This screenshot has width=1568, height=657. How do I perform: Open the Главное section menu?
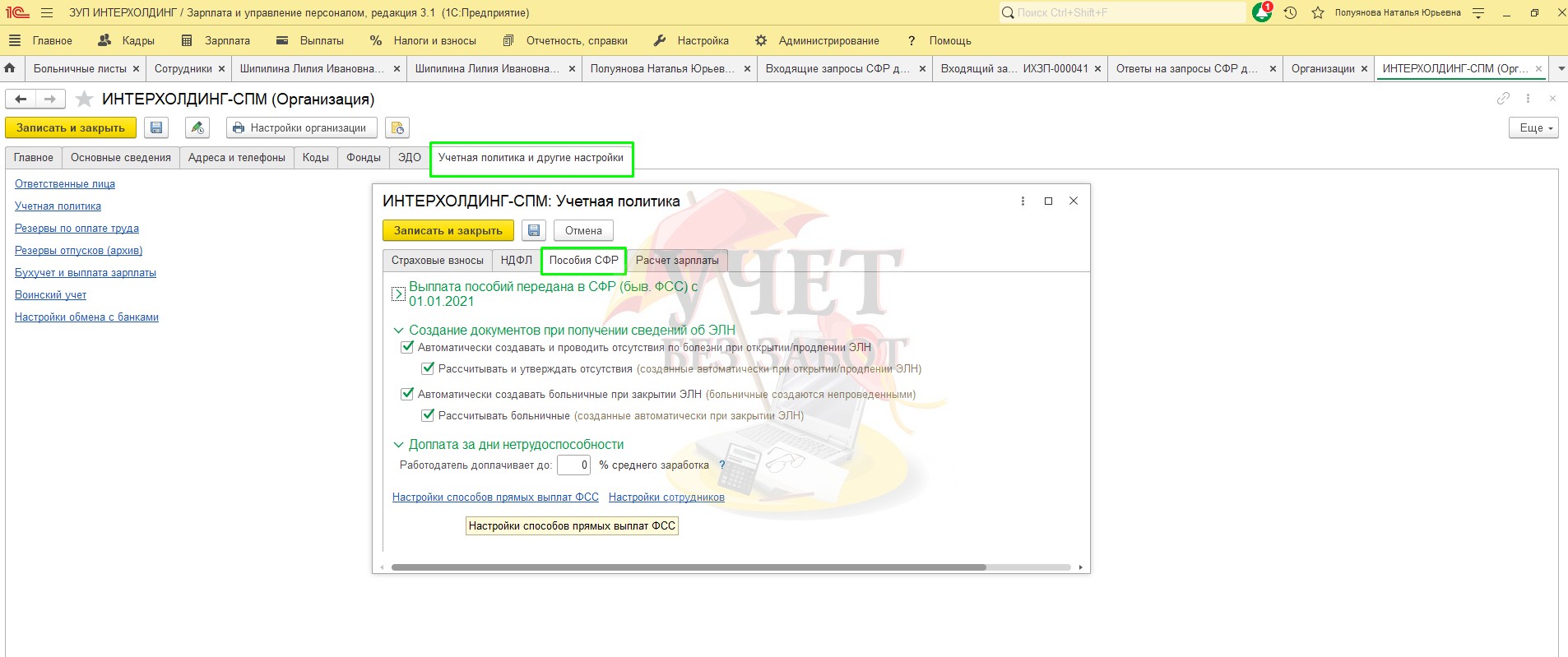click(x=53, y=40)
